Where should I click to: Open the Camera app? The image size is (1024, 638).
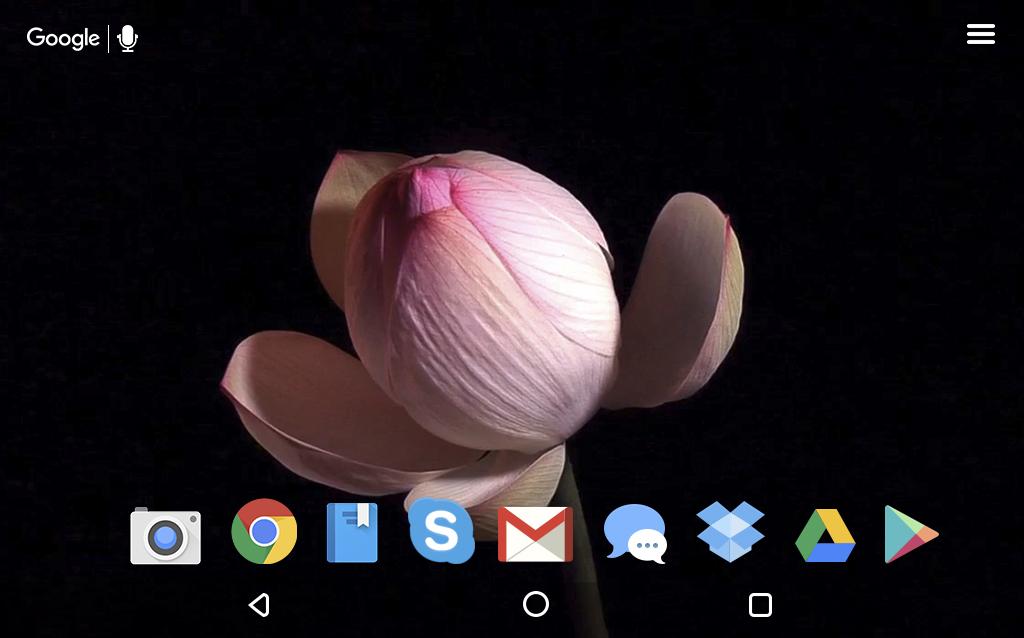pos(166,535)
